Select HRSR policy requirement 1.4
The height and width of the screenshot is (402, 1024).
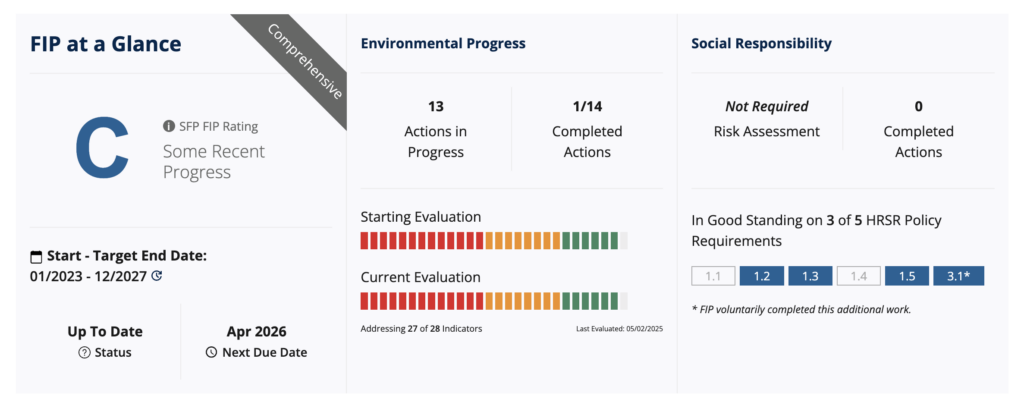[858, 276]
